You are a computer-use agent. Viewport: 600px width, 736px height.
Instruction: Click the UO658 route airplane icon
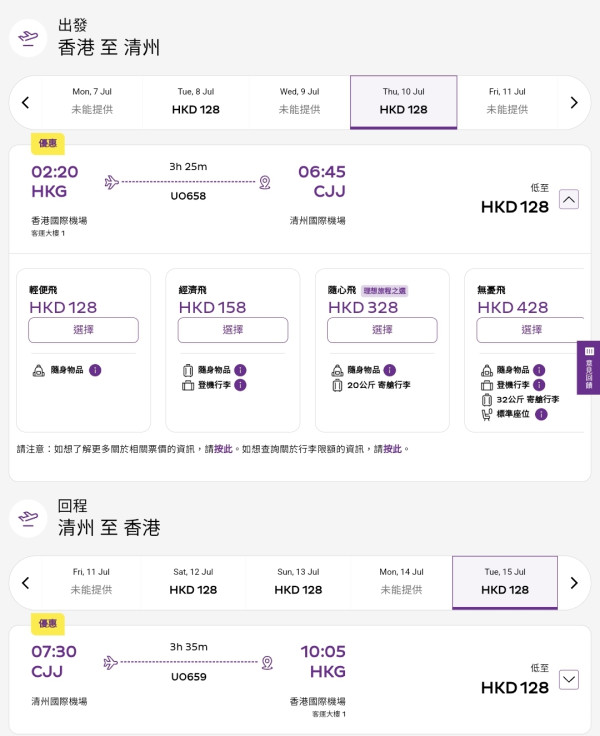tap(112, 182)
